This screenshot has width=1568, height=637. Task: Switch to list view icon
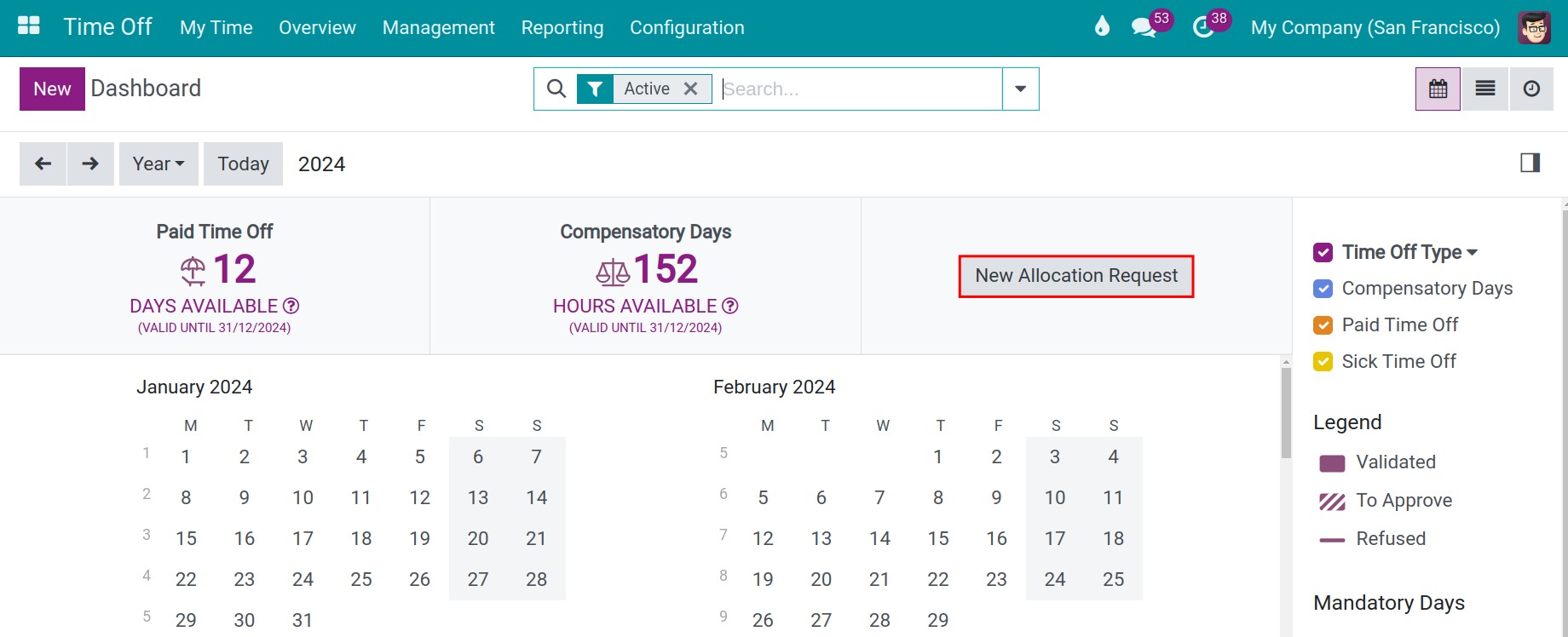click(1485, 89)
